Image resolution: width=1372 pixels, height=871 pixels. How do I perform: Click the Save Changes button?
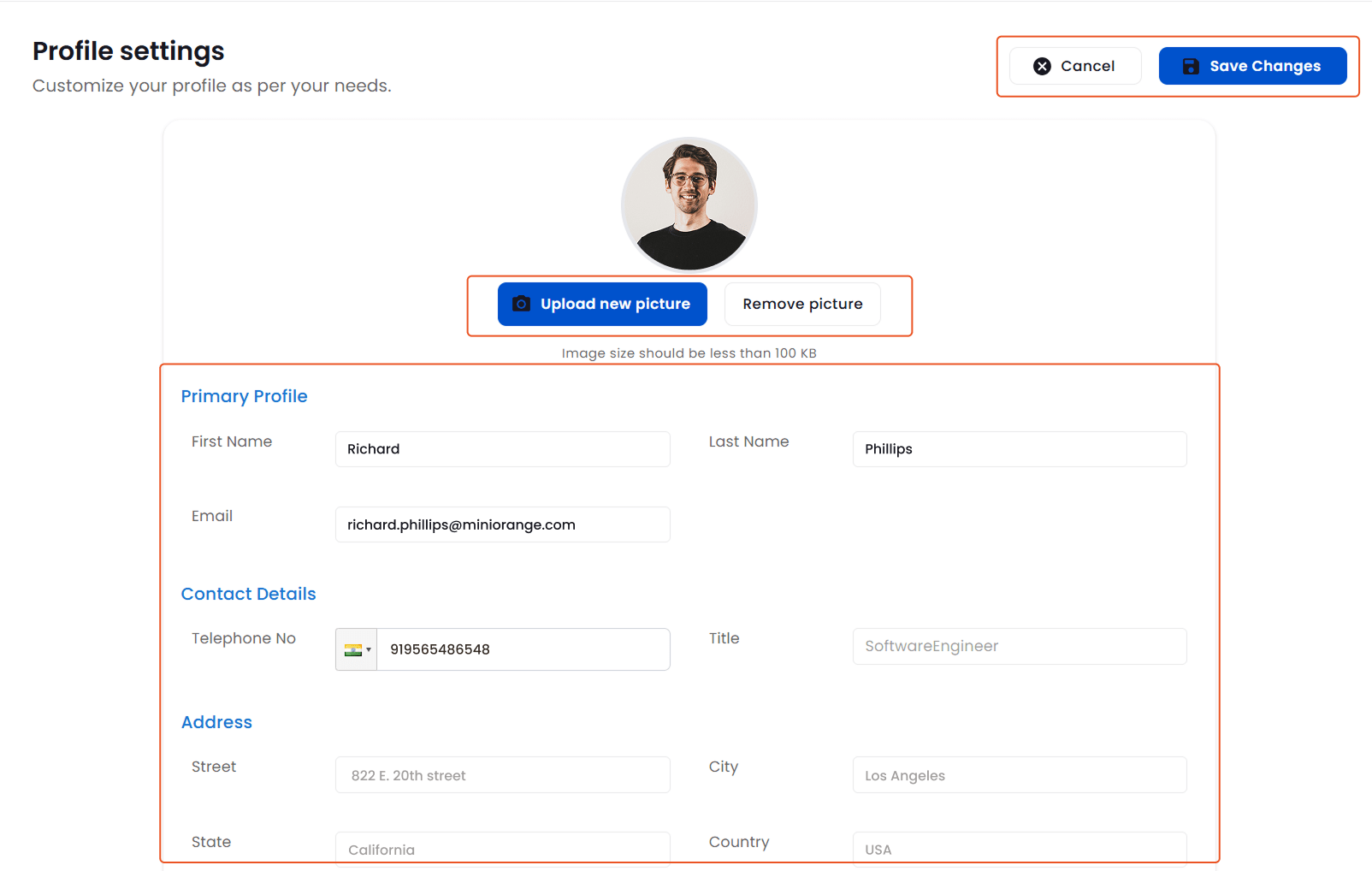[1252, 66]
